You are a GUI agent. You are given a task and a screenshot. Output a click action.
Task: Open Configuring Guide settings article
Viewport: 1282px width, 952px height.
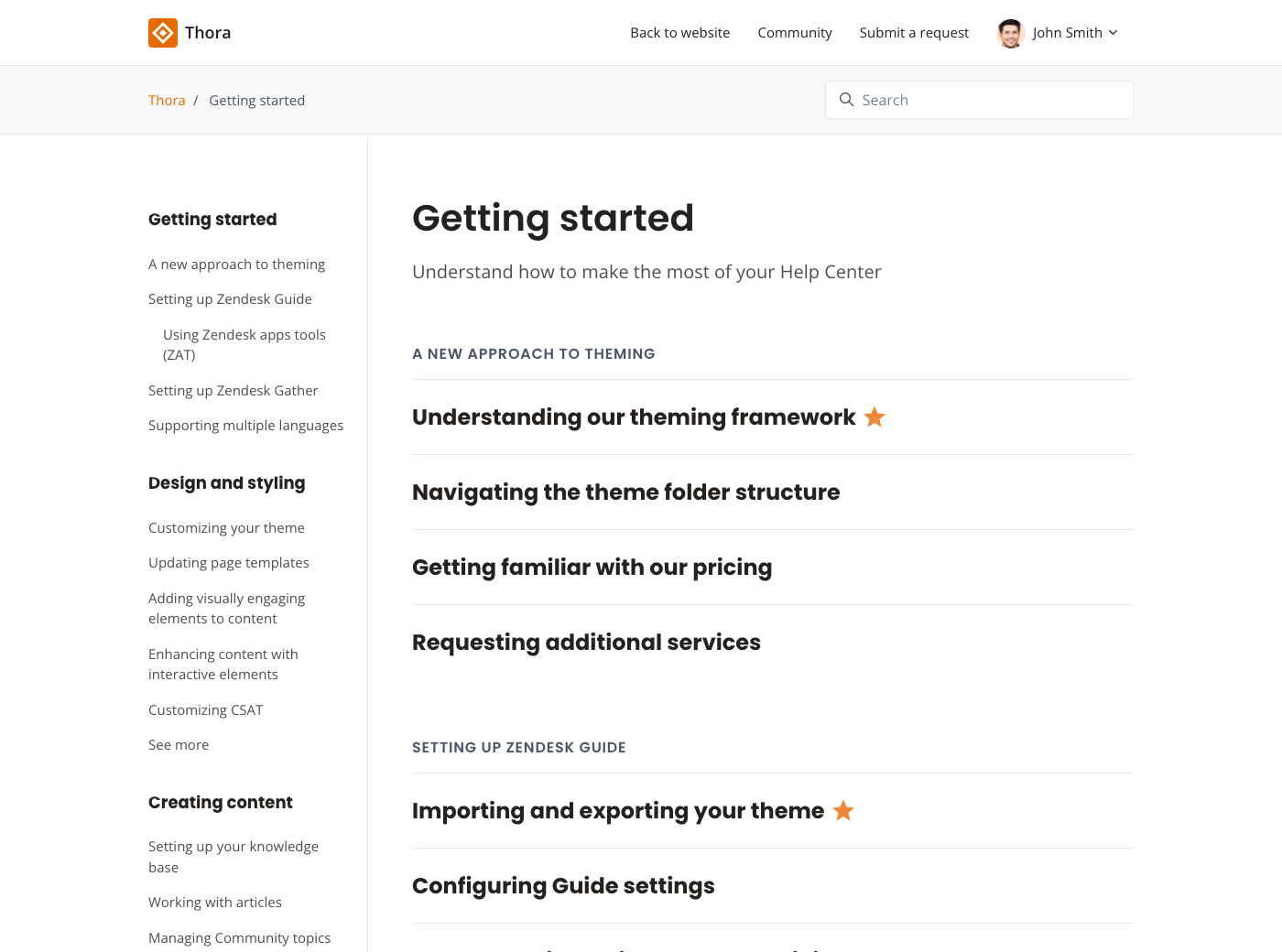[563, 886]
